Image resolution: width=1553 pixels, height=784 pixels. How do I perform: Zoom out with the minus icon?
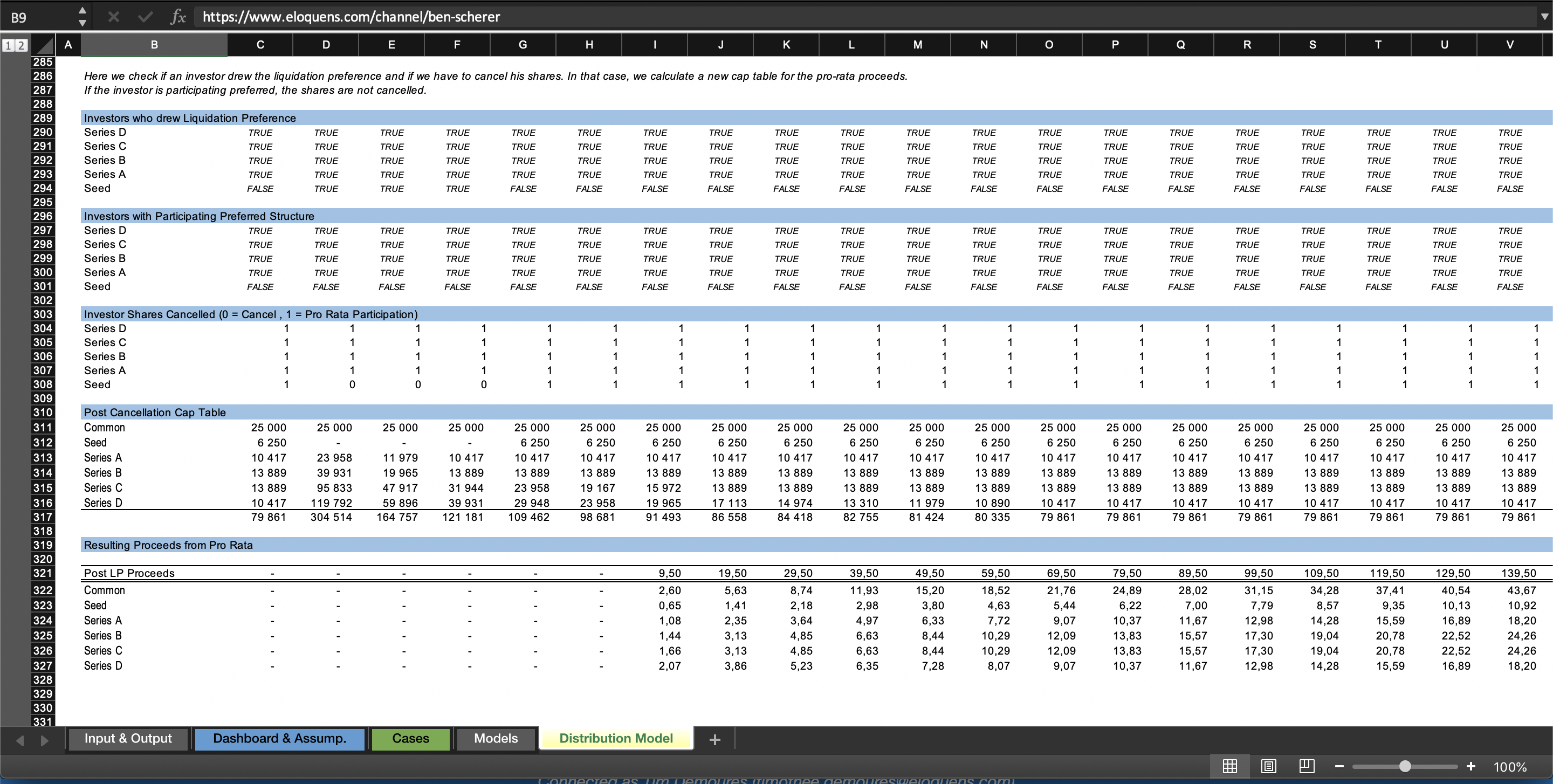tap(1339, 766)
